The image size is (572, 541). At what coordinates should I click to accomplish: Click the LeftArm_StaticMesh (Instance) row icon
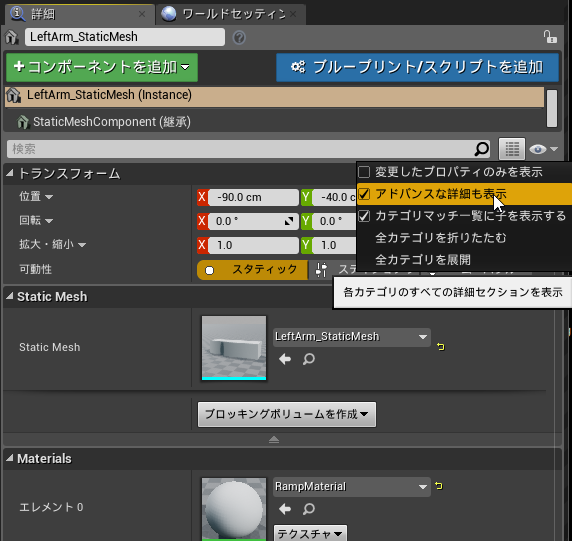[x=13, y=95]
